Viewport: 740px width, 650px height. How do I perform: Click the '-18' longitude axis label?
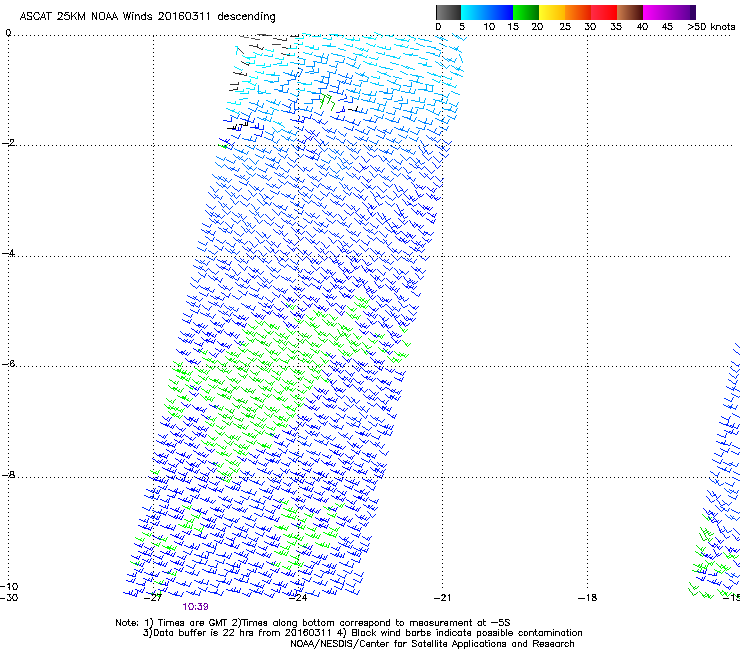(587, 598)
